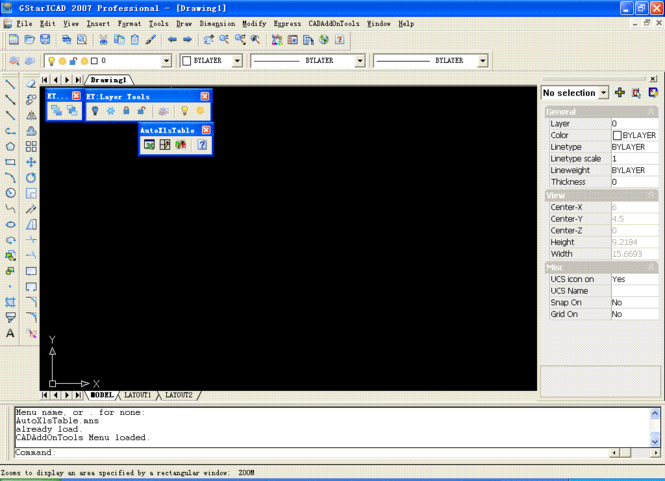665x481 pixels.
Task: Select the Erase tool
Action: click(x=31, y=84)
